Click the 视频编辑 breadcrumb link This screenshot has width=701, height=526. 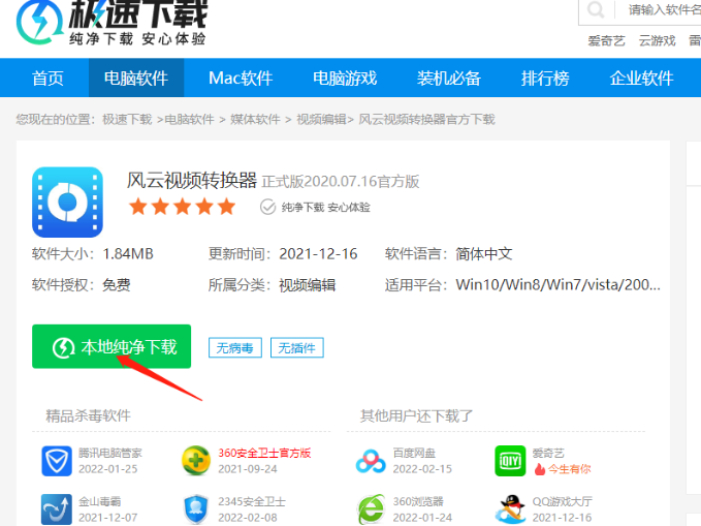coord(321,119)
